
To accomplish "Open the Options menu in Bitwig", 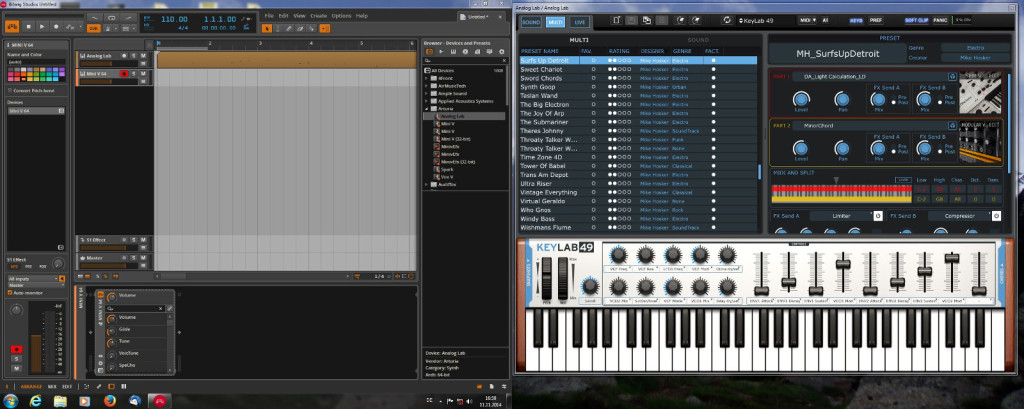I will (x=341, y=16).
